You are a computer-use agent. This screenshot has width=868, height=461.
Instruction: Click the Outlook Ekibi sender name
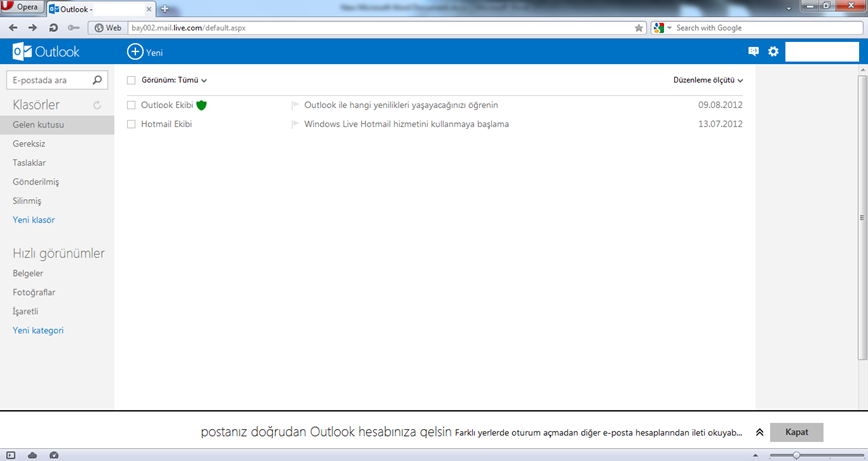pyautogui.click(x=167, y=105)
